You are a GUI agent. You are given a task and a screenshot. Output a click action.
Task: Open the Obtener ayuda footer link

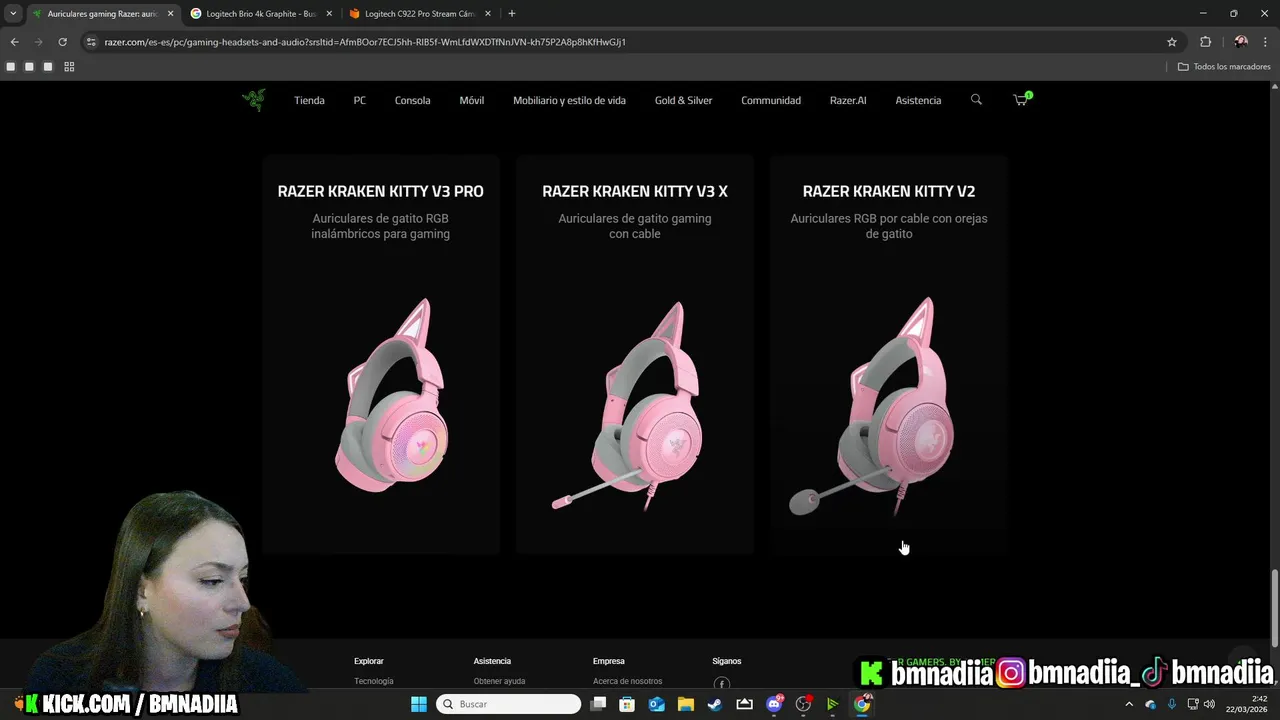499,681
